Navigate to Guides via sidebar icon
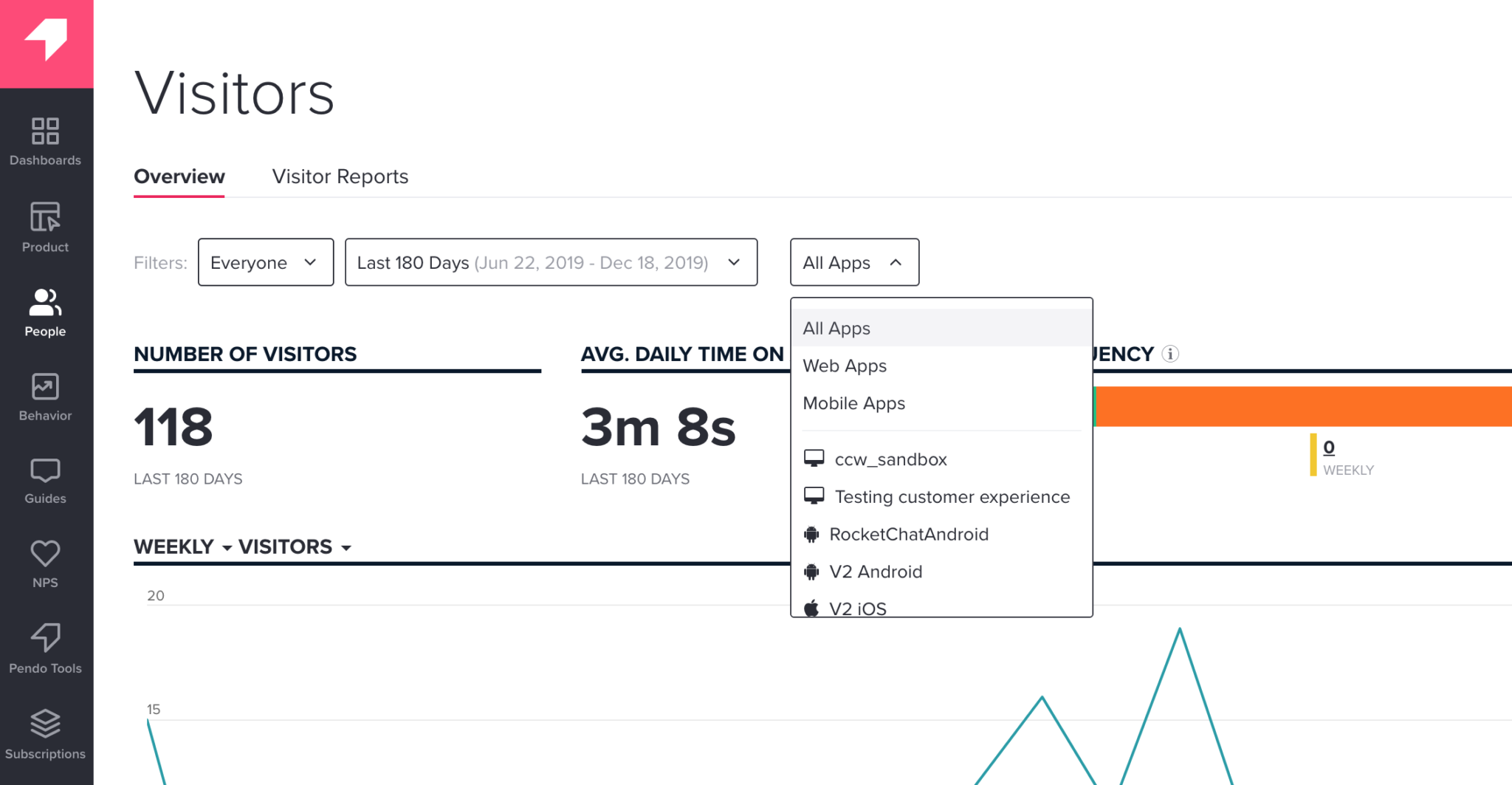 pos(45,480)
